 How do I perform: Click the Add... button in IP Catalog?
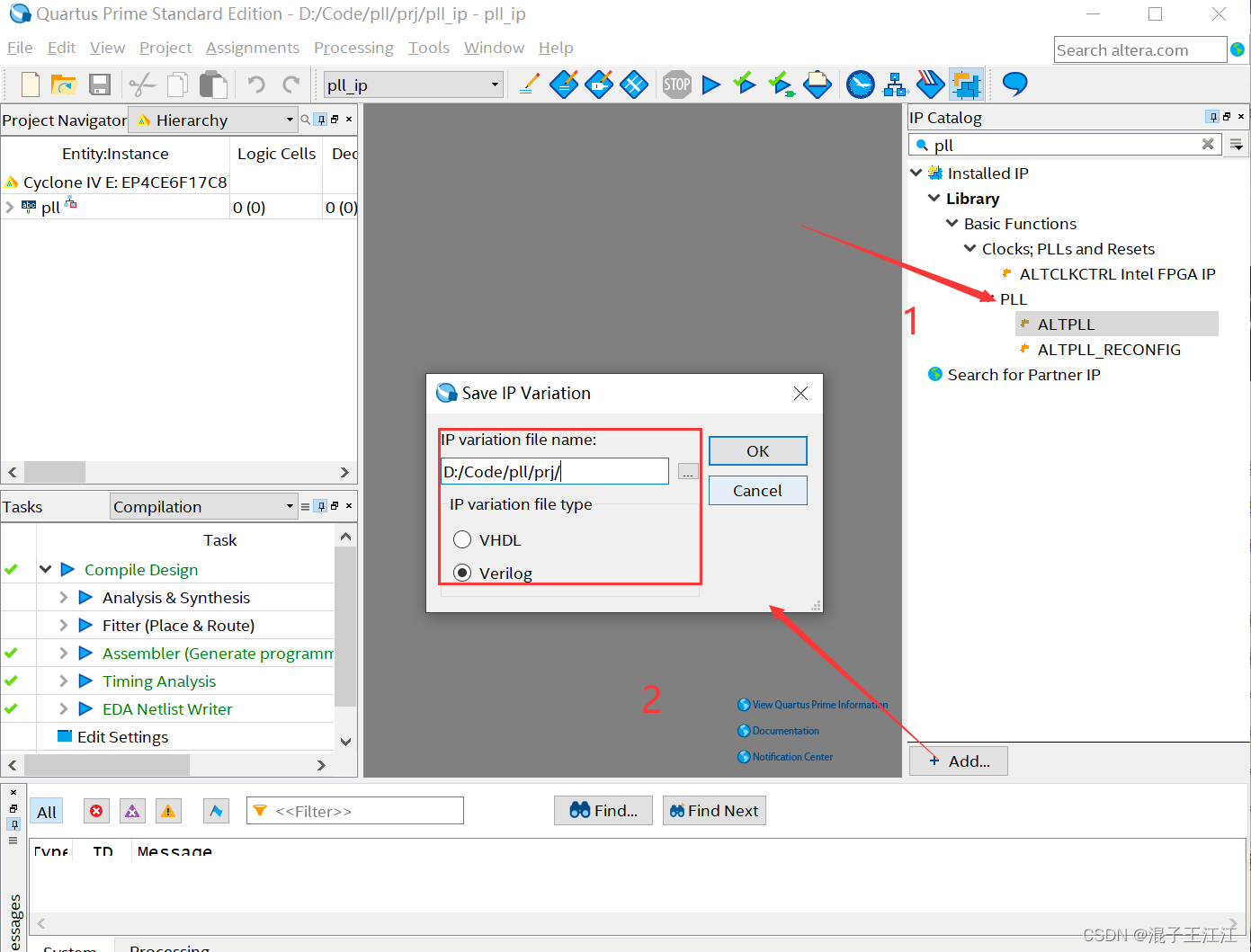point(959,761)
